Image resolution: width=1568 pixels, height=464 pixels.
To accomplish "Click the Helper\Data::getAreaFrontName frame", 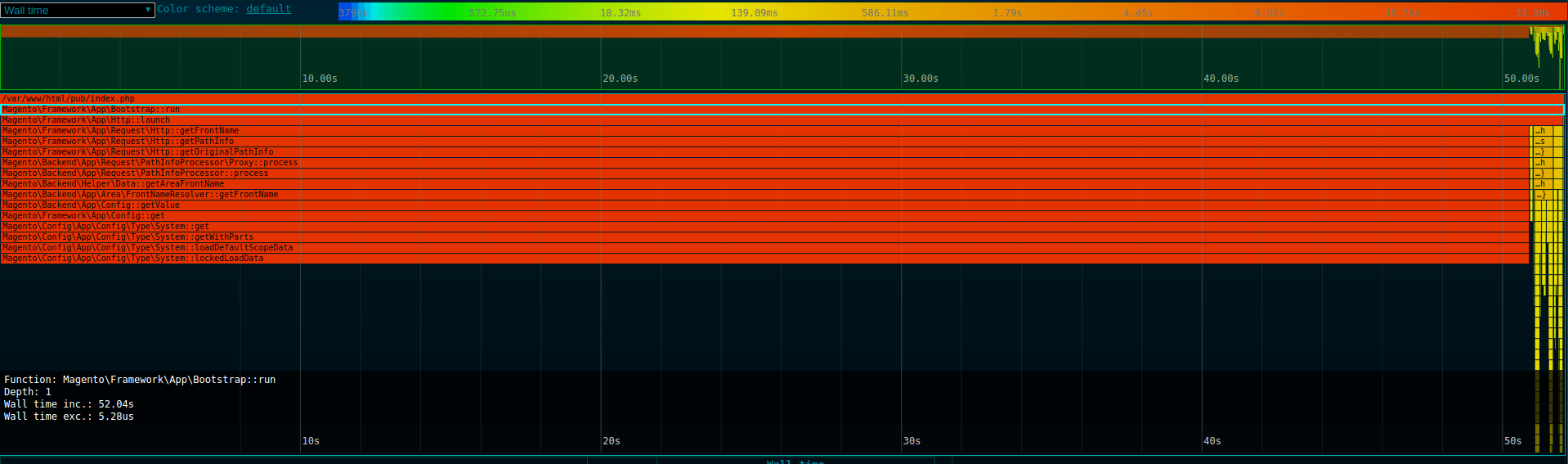I will click(x=764, y=184).
